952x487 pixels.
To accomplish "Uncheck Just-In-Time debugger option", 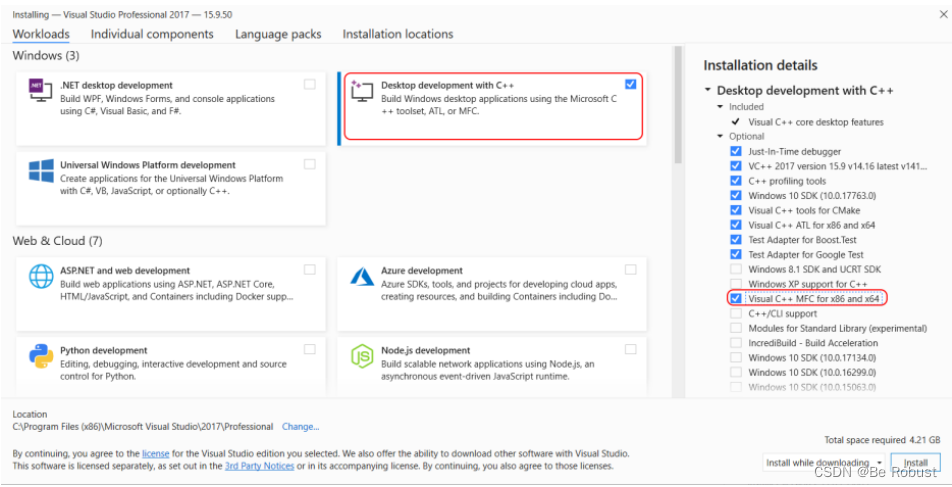I will click(x=736, y=151).
